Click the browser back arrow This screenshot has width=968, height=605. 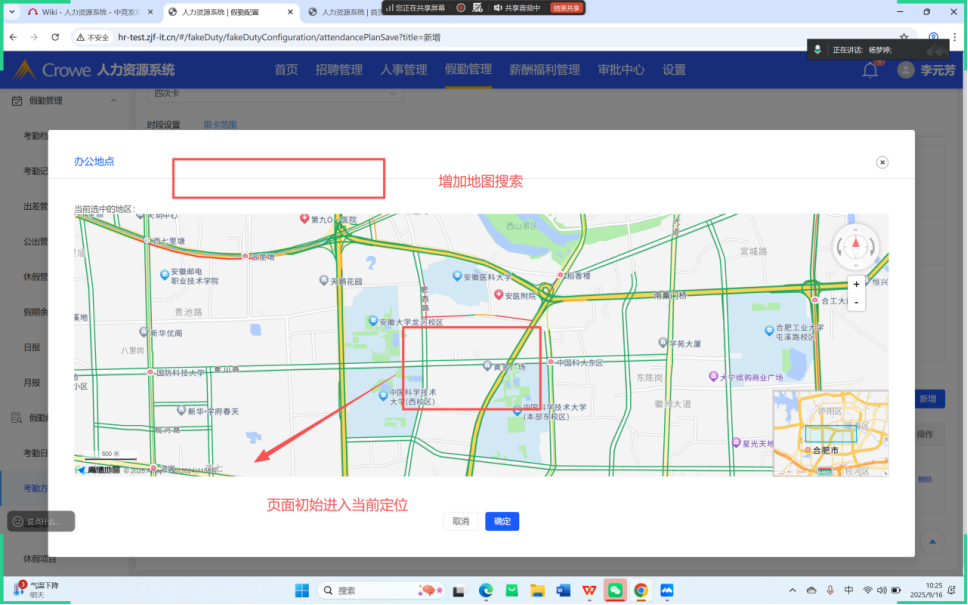tap(13, 37)
